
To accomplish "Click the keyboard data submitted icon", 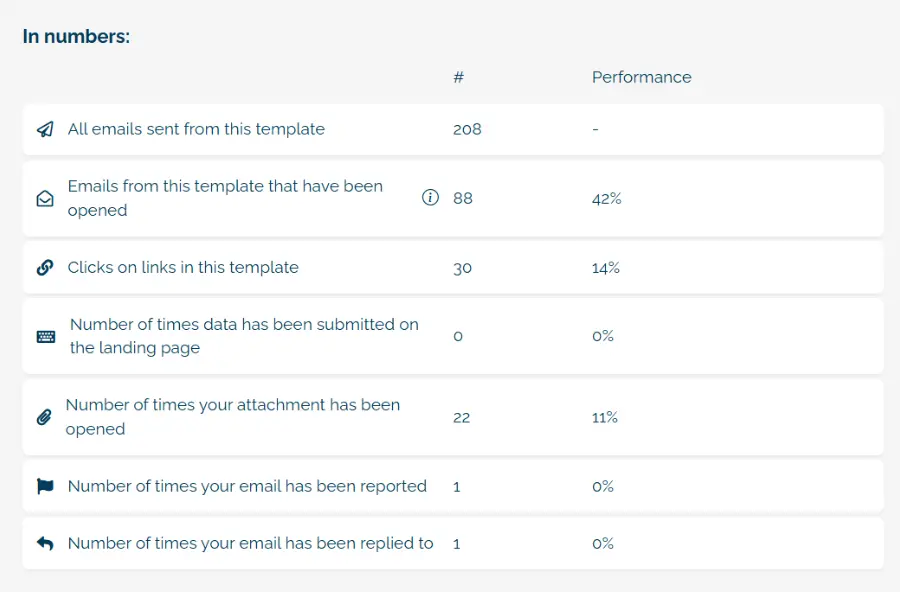I will point(46,336).
